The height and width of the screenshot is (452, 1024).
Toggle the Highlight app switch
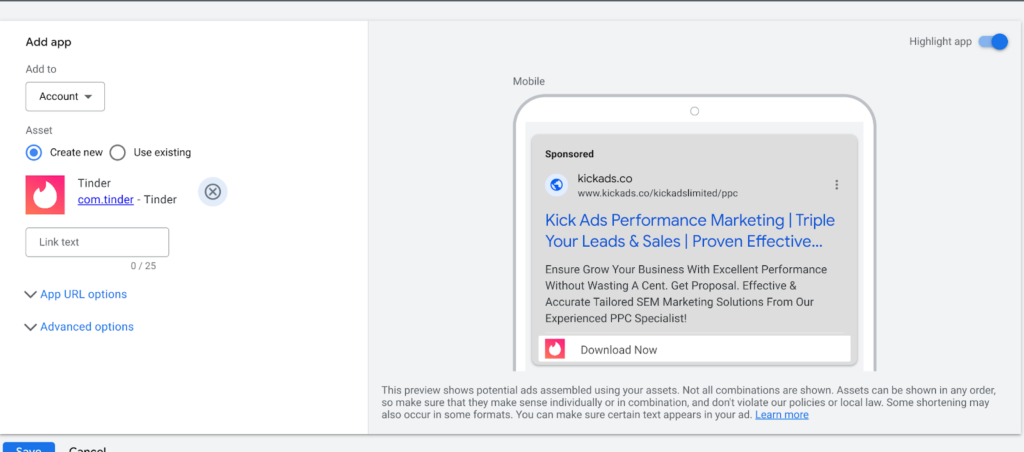(x=993, y=42)
